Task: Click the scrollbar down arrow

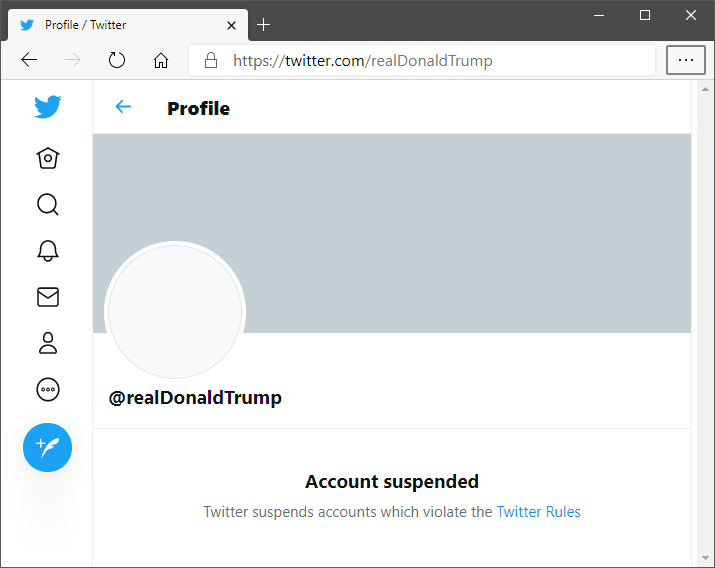Action: point(705,558)
